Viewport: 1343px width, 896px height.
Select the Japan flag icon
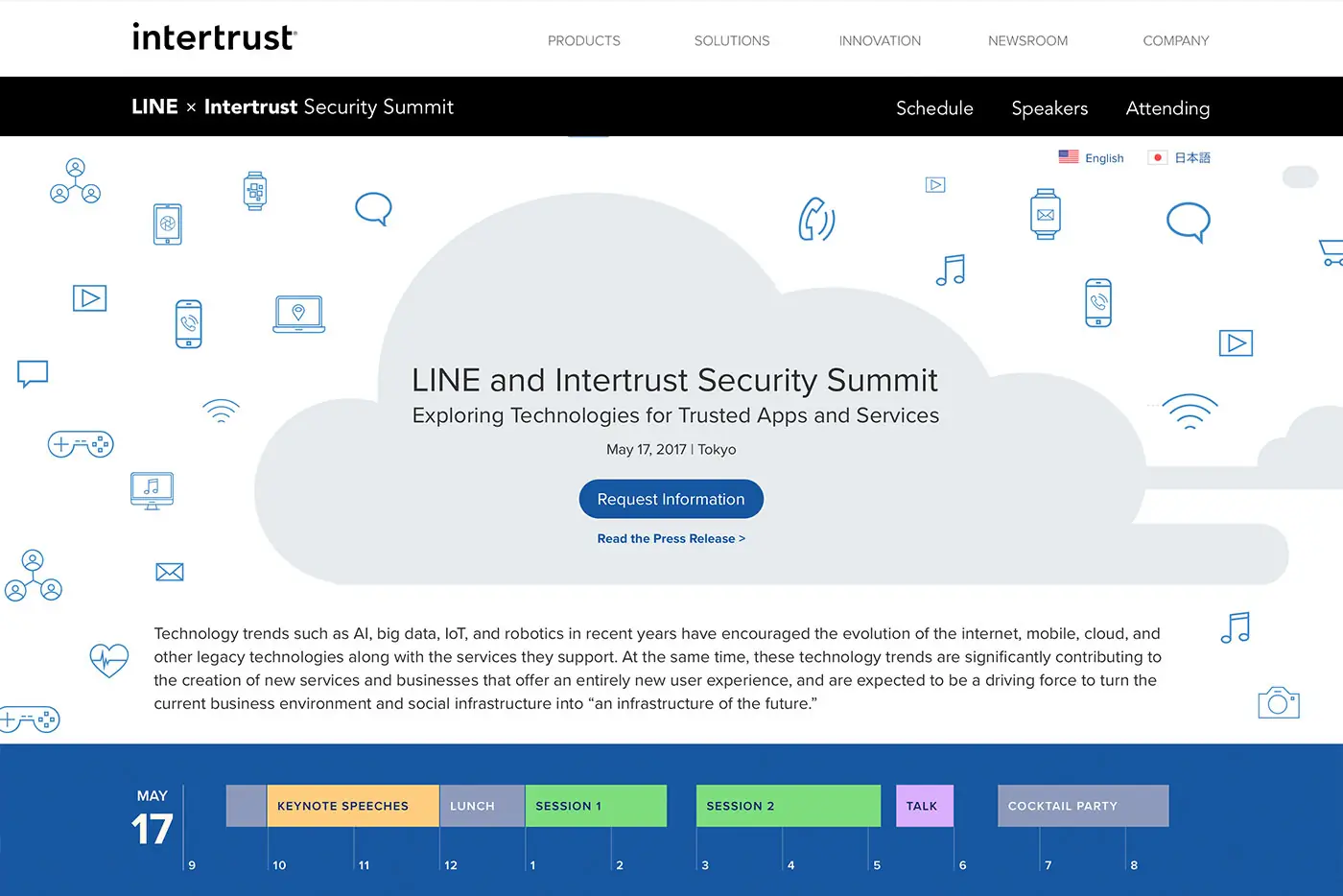1157,157
